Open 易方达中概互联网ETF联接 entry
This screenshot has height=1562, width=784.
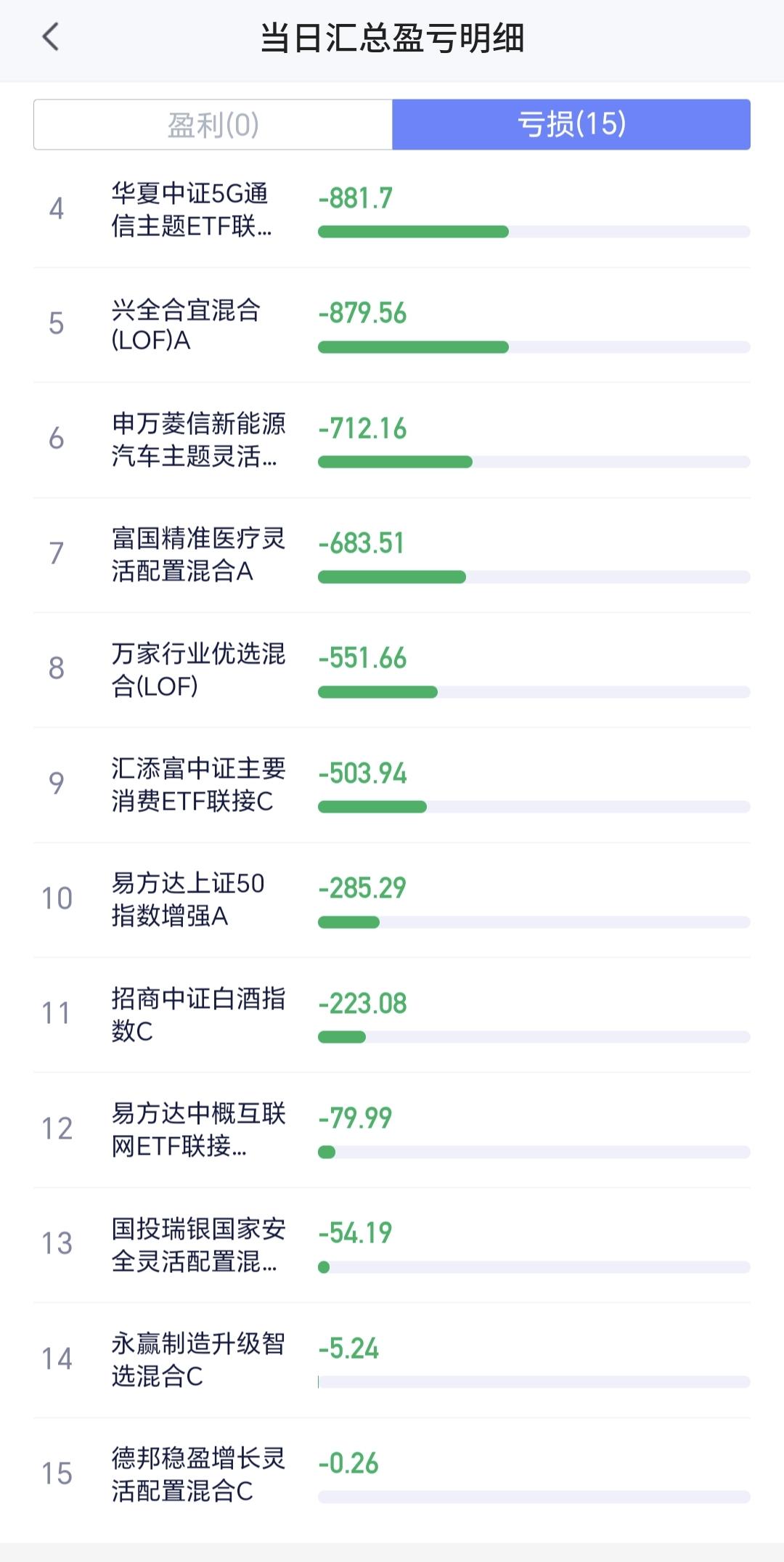pyautogui.click(x=198, y=1129)
